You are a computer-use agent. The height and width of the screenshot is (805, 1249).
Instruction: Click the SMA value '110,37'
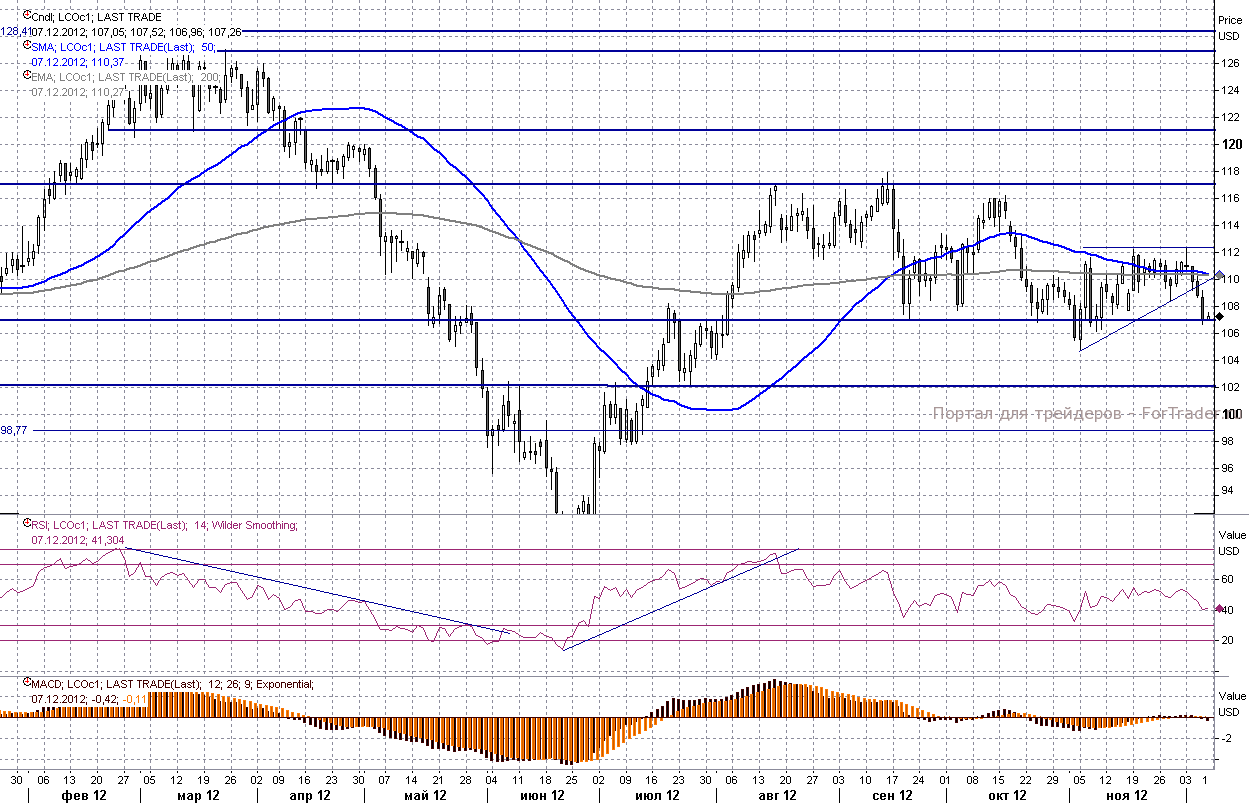[x=107, y=62]
